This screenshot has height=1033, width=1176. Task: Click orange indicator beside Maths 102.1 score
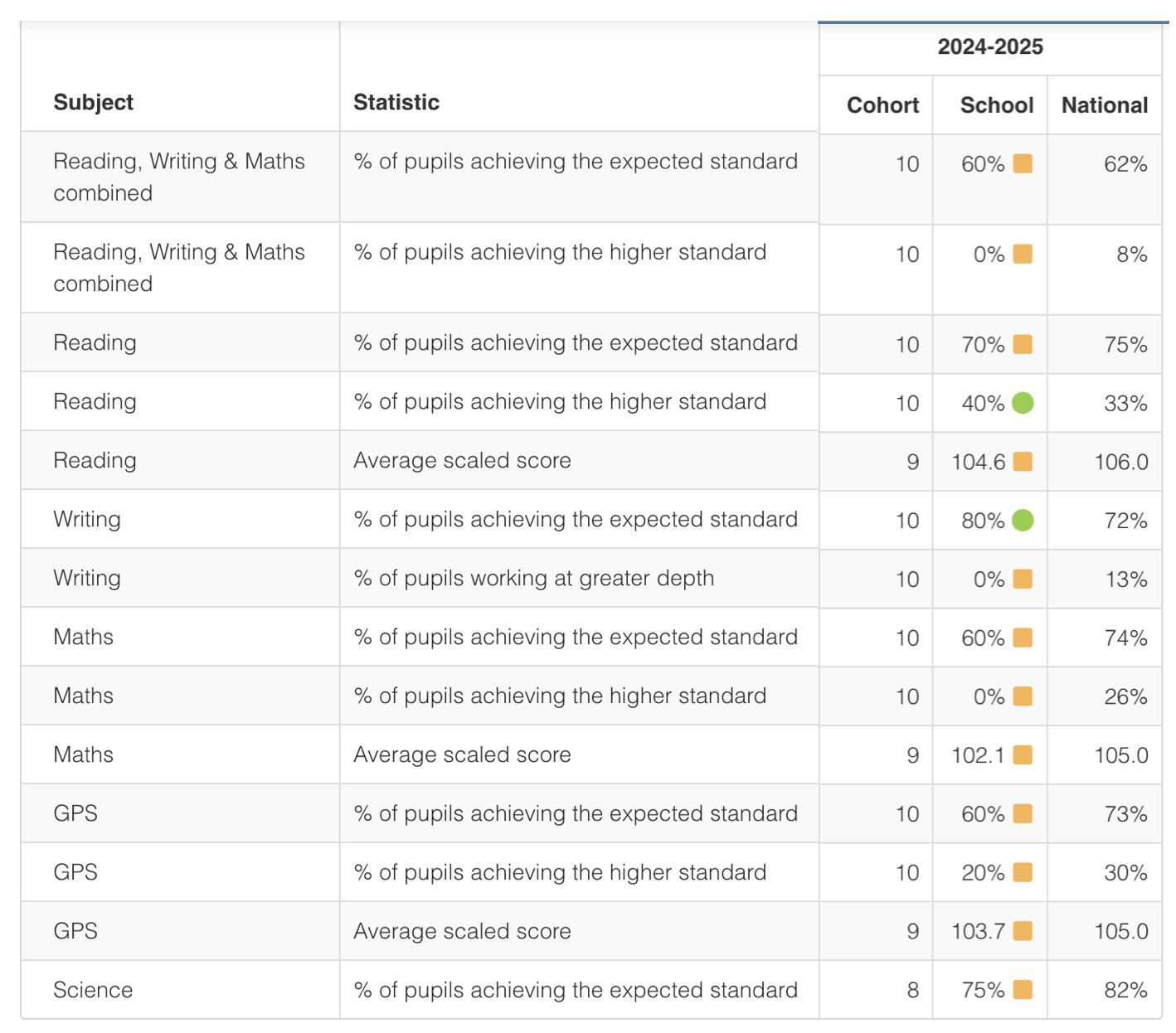pyautogui.click(x=1023, y=755)
